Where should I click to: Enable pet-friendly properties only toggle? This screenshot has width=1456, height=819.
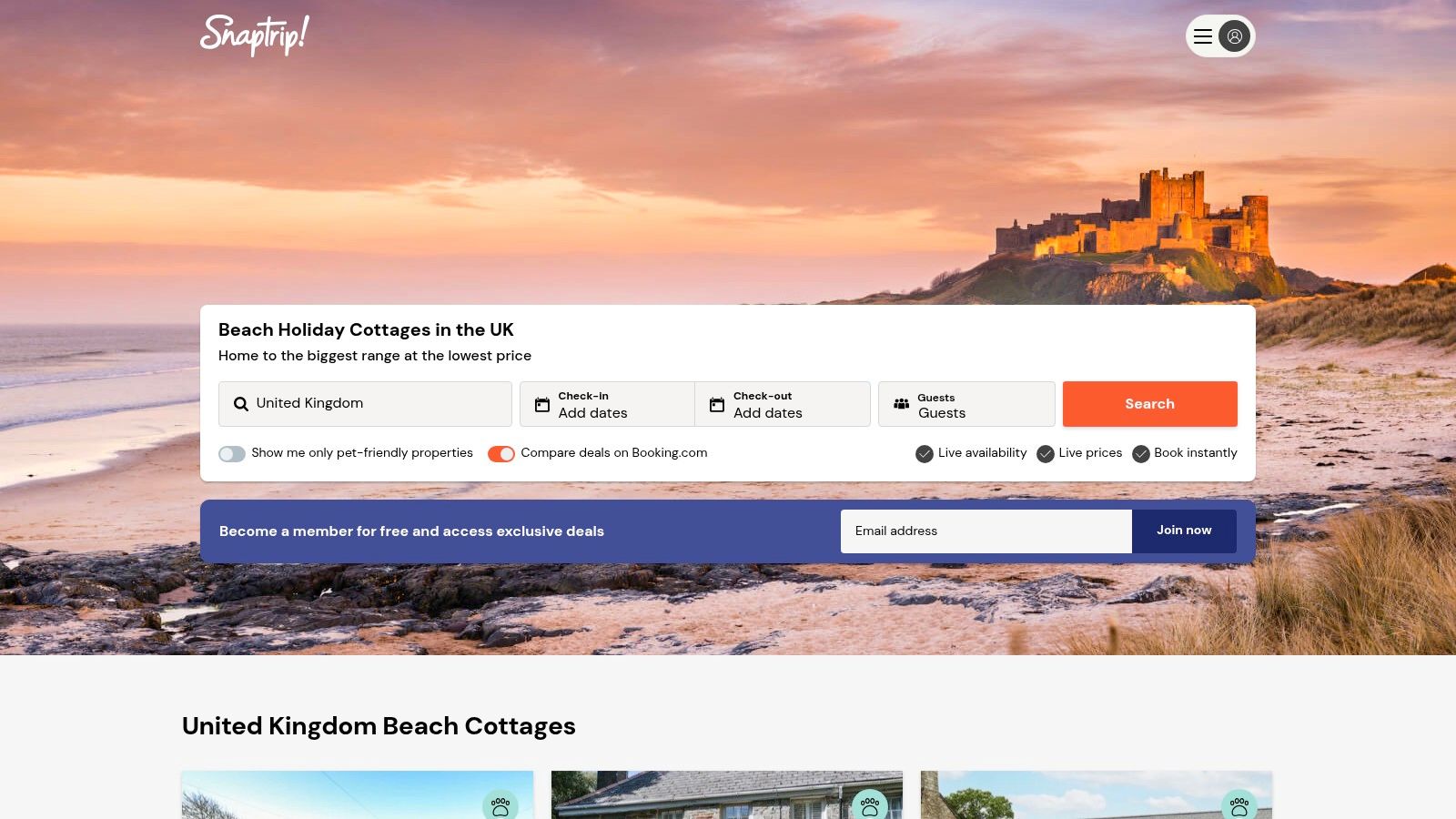(232, 453)
